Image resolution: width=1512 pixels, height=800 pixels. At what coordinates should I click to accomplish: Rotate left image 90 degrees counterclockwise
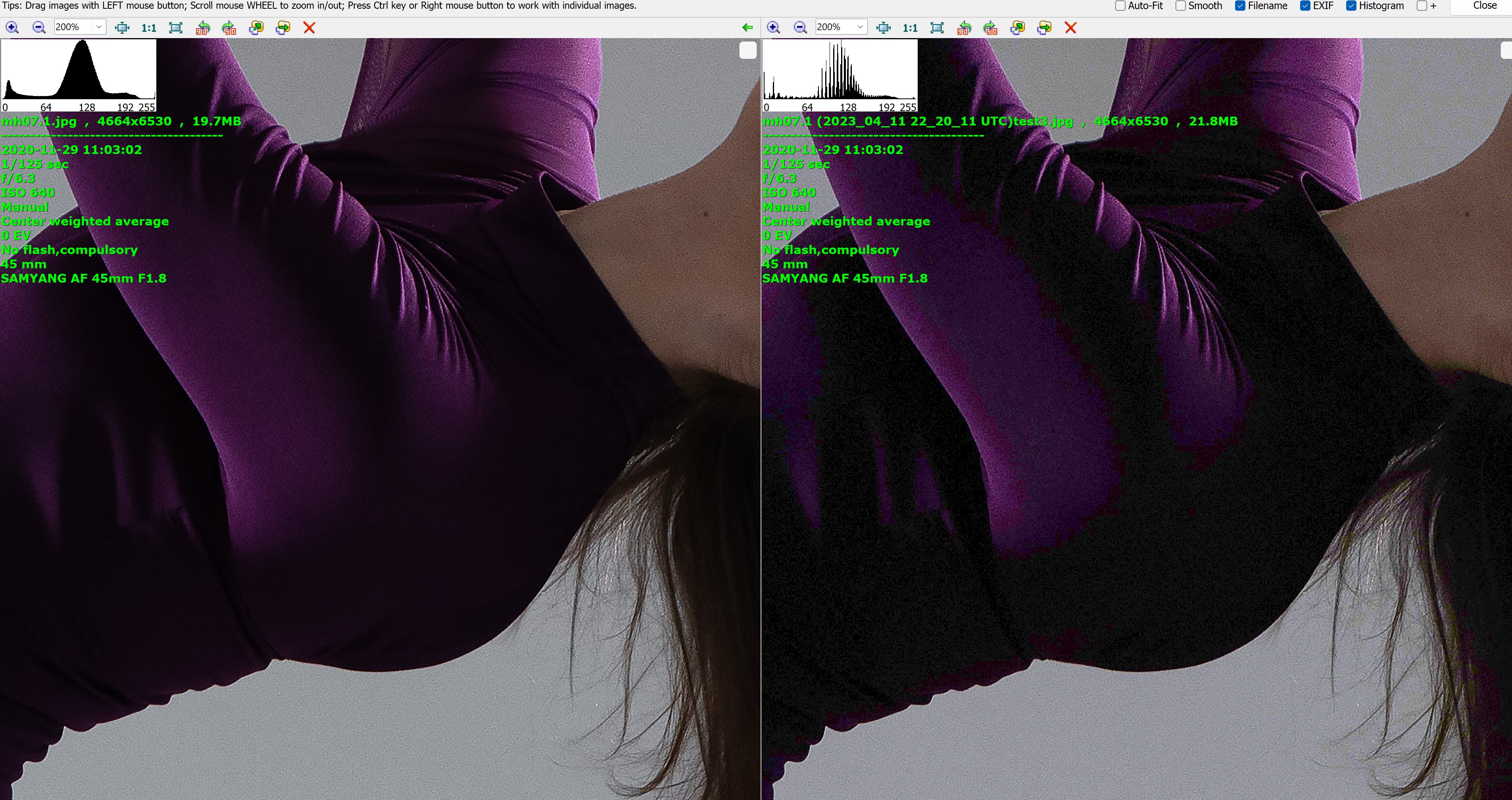202,28
